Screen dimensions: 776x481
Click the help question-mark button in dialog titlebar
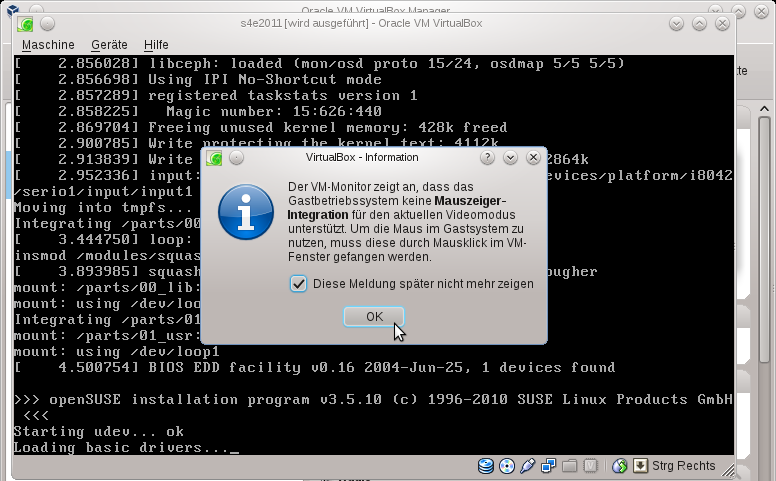[487, 158]
